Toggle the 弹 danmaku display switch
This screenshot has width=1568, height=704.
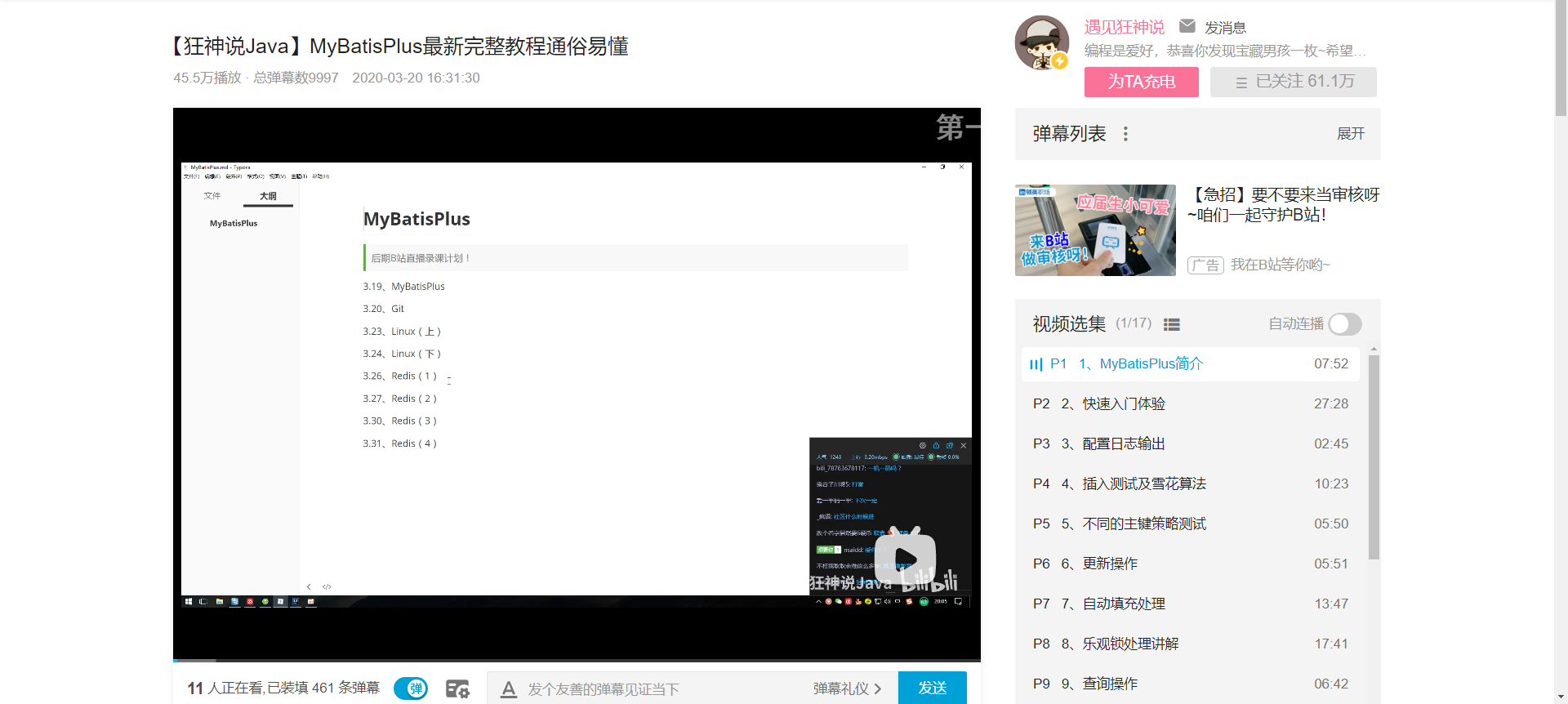(411, 688)
